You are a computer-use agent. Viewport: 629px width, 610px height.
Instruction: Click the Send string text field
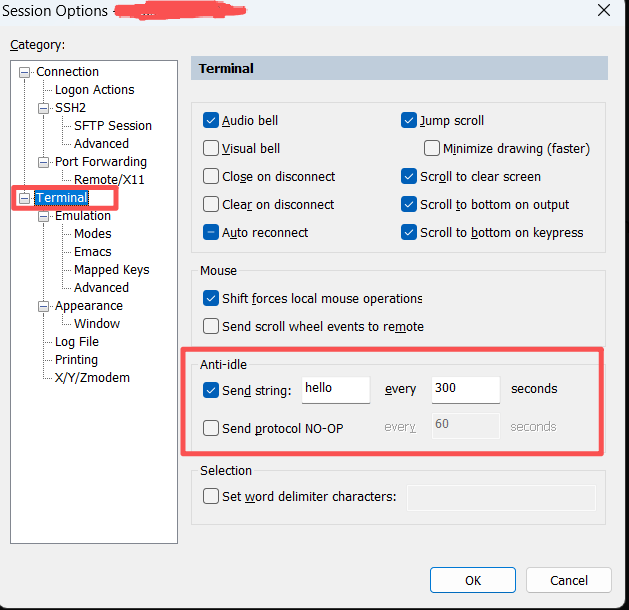pos(335,389)
